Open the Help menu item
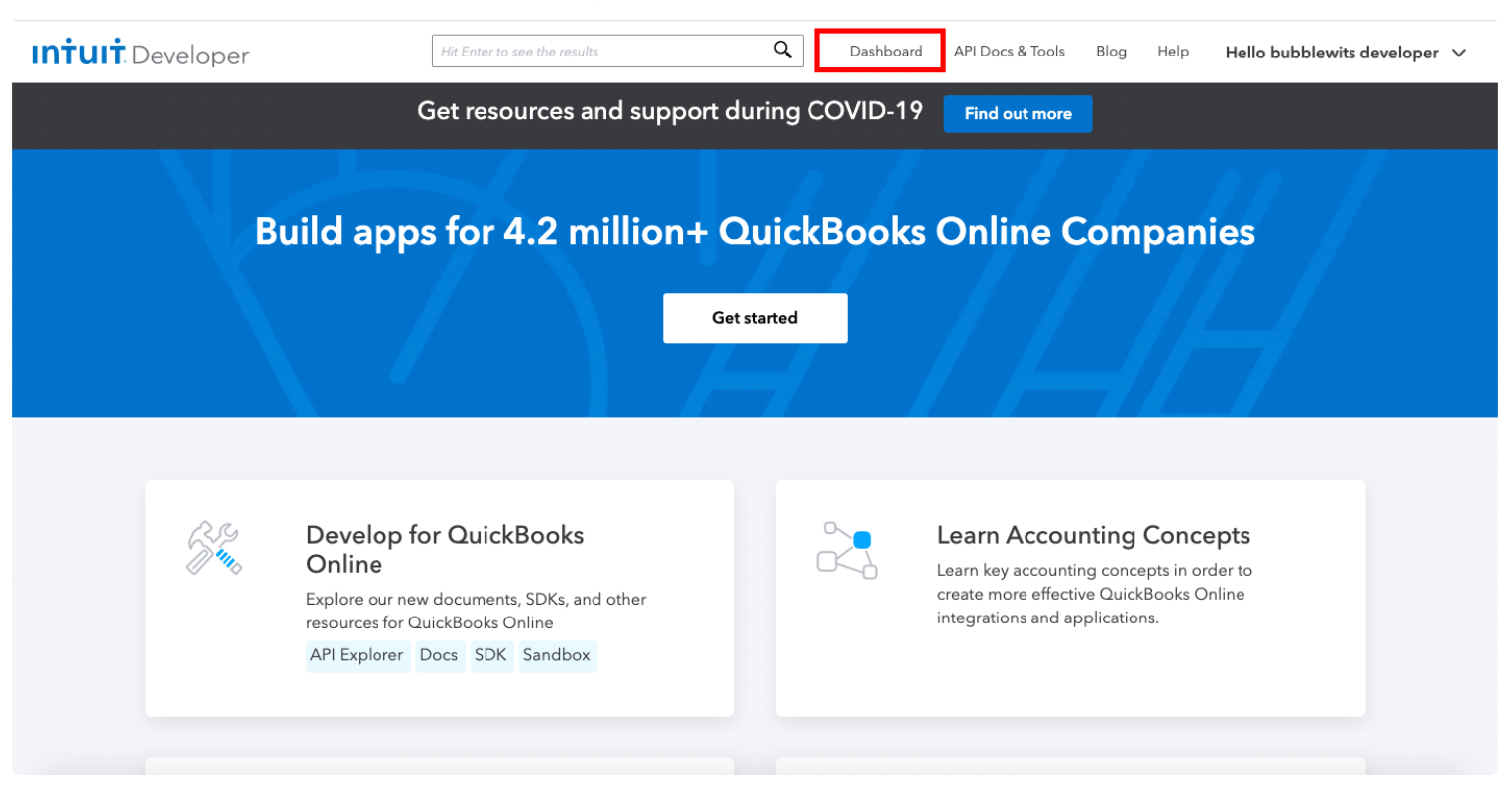 click(1173, 51)
